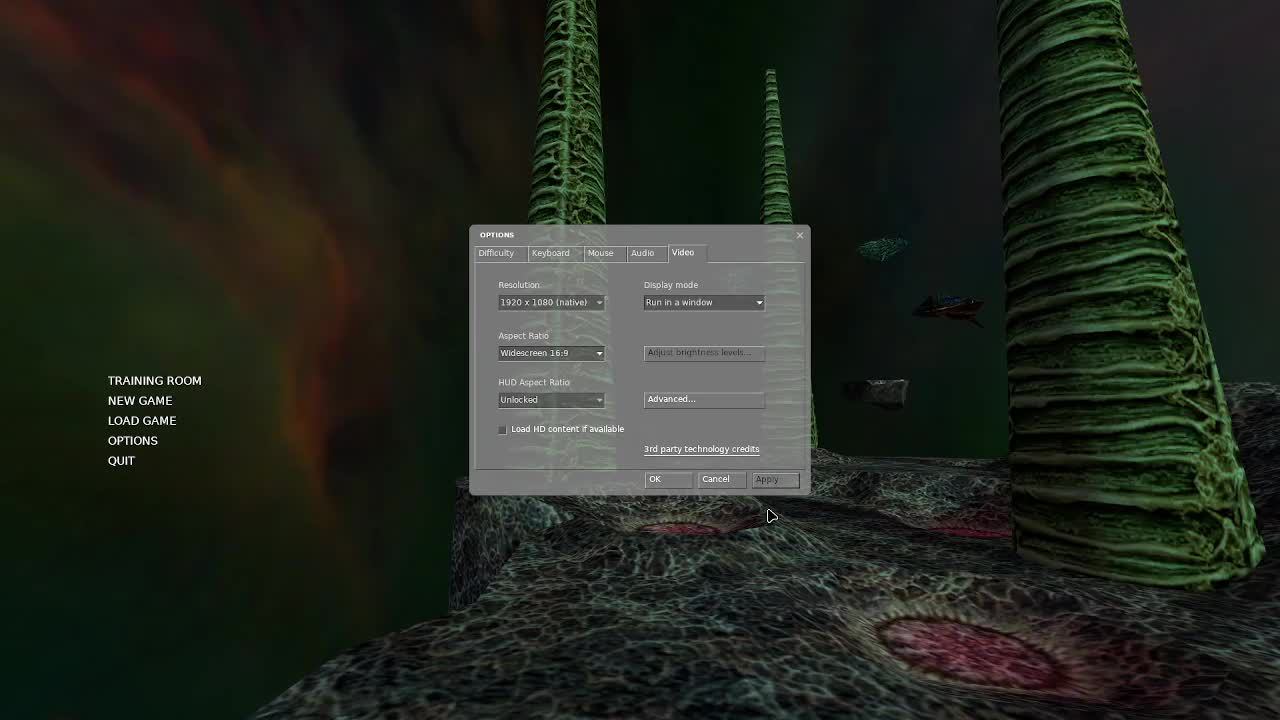Choose Load Game in main menu
The image size is (1280, 720).
click(x=142, y=421)
